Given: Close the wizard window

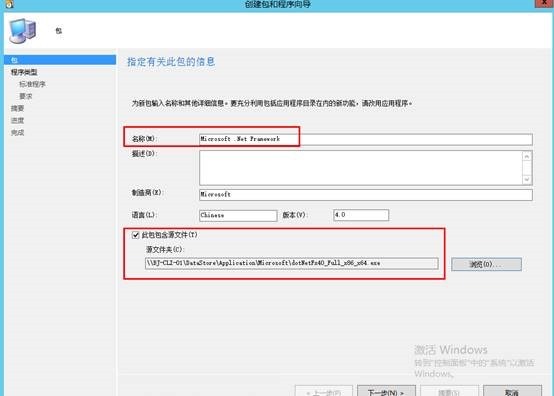Looking at the screenshot, I should point(543,3).
